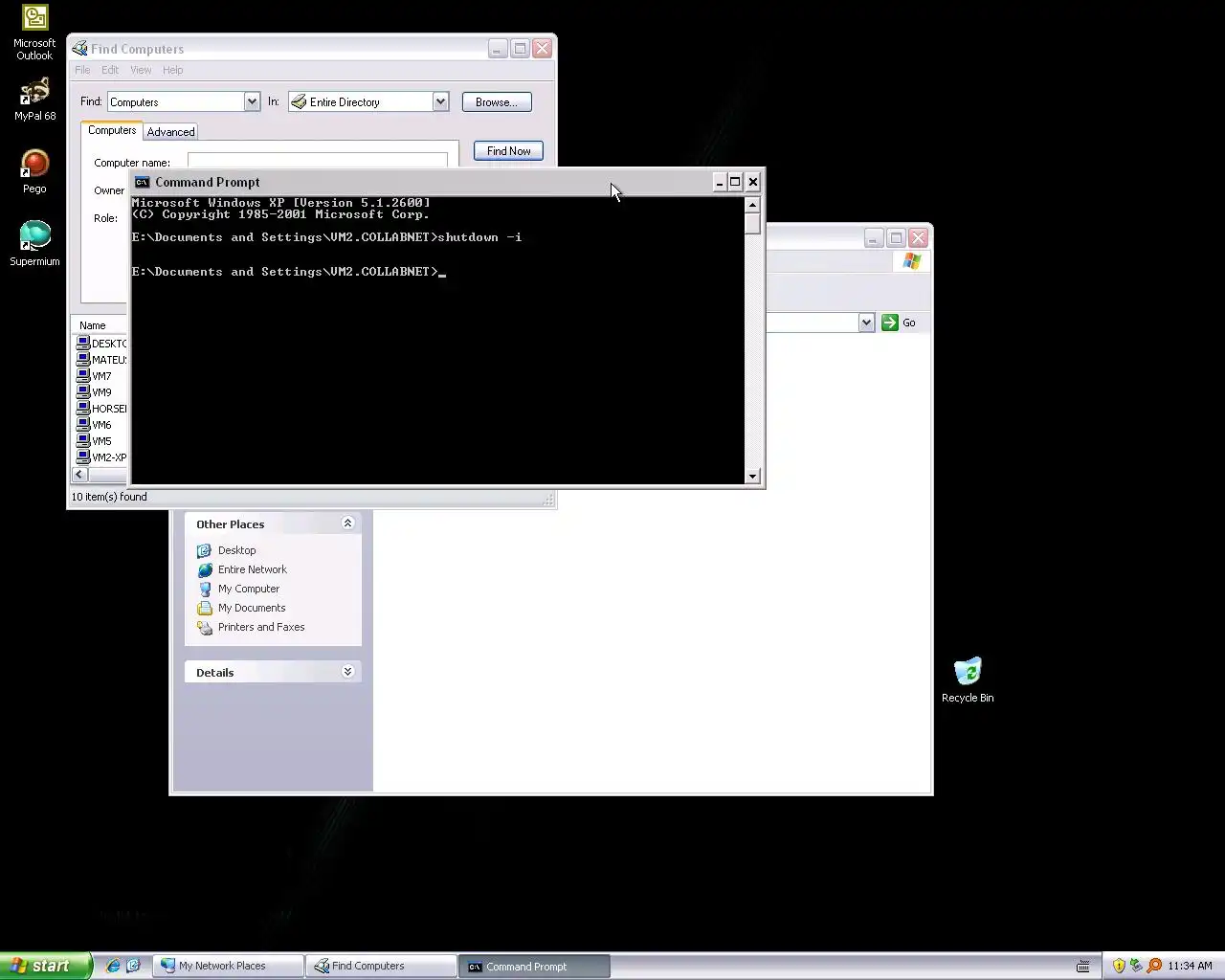Image resolution: width=1225 pixels, height=980 pixels.
Task: Click the Find Computers title bar icon
Action: [80, 49]
